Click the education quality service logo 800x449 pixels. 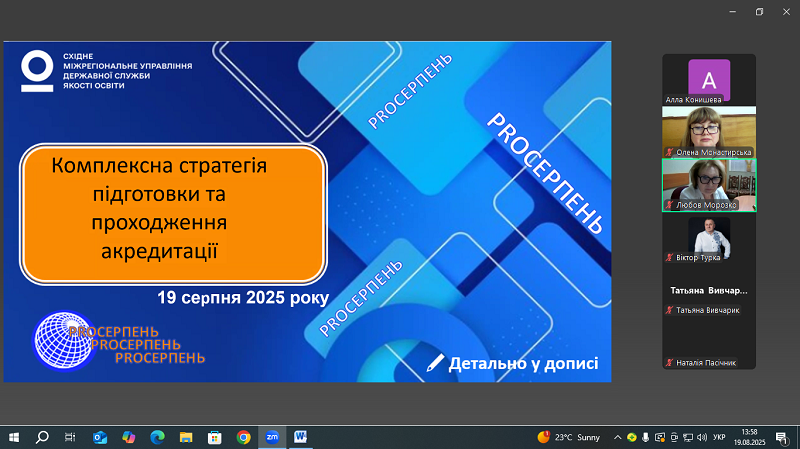pyautogui.click(x=106, y=71)
